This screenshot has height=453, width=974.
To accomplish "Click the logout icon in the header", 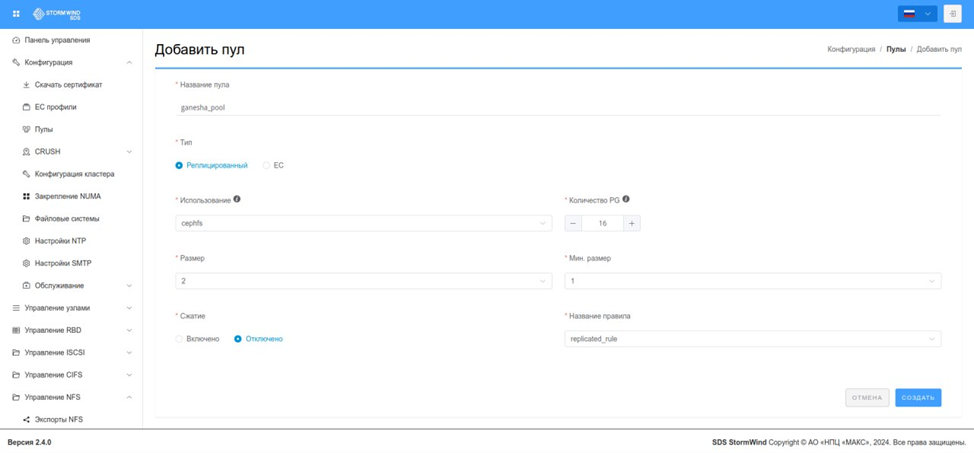I will point(952,14).
